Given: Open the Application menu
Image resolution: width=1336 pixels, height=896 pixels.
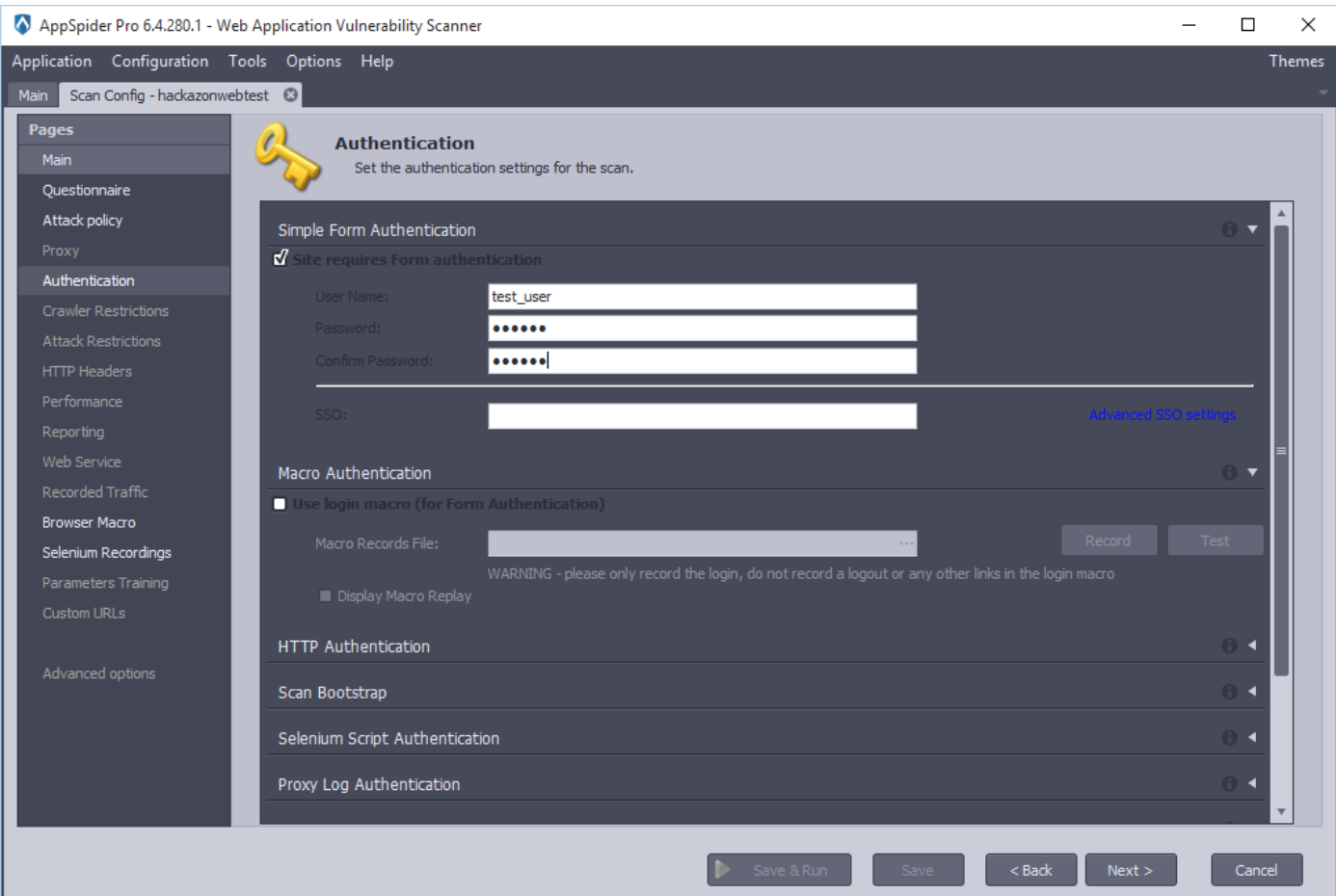Looking at the screenshot, I should (x=52, y=61).
